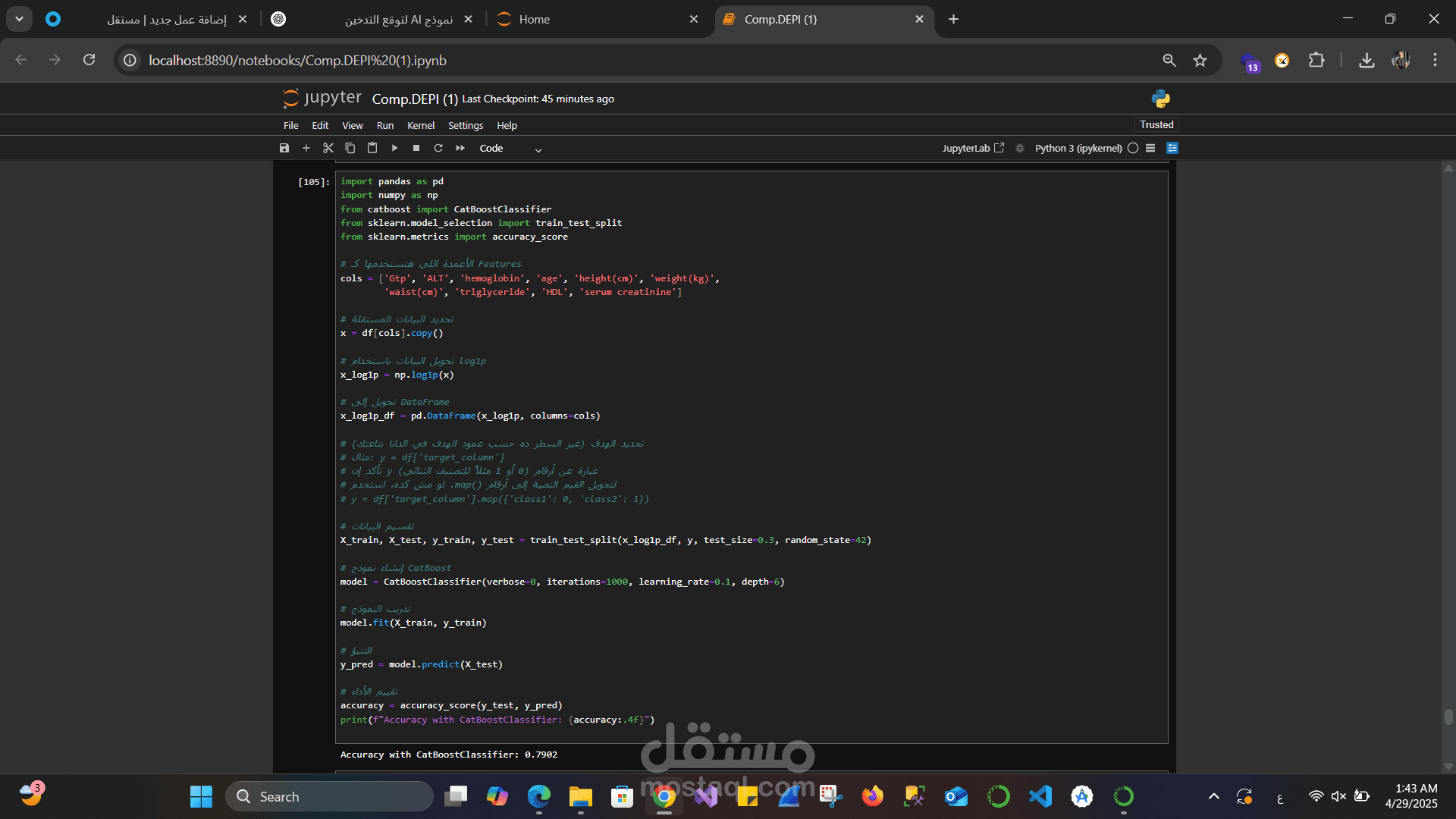Click Python 3 (ipykernel) kernel selector
This screenshot has width=1456, height=819.
coord(1078,148)
